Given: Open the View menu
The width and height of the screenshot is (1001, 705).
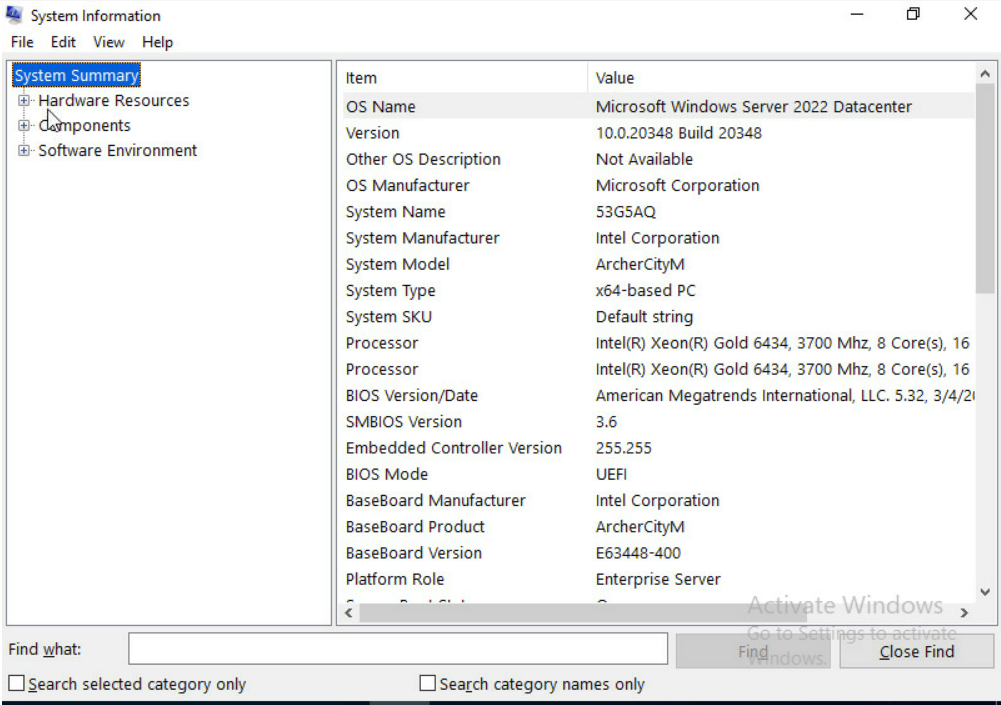Looking at the screenshot, I should pos(109,42).
